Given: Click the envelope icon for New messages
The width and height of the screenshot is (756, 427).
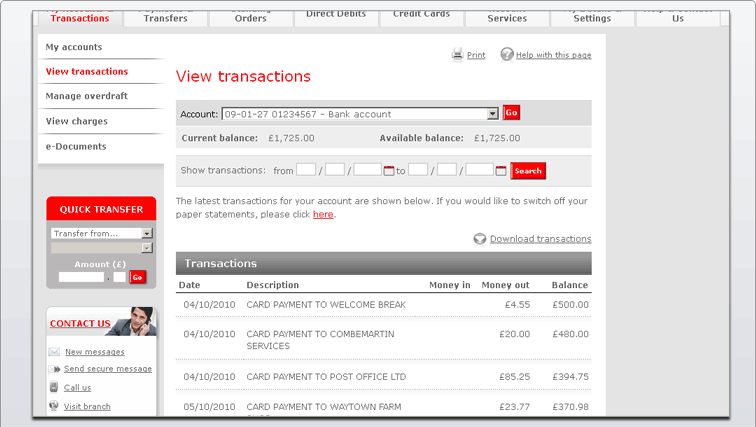Looking at the screenshot, I should click(x=55, y=352).
